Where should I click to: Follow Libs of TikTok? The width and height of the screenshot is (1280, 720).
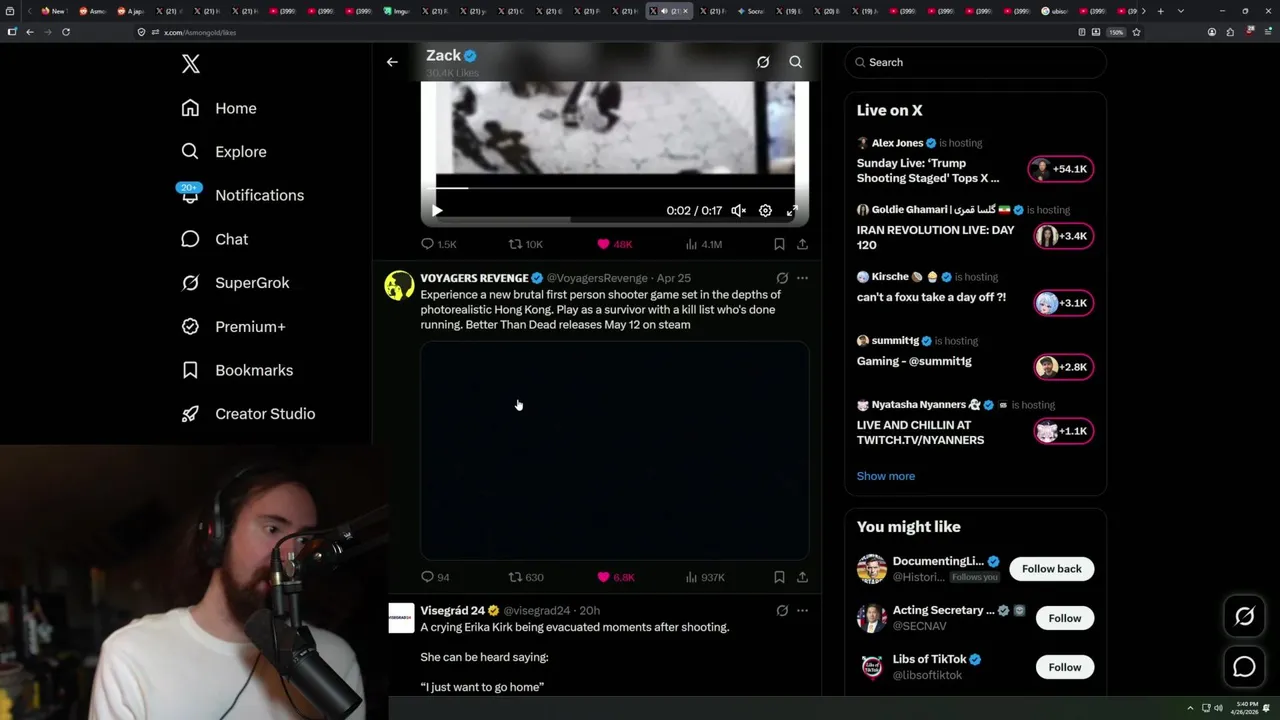[1065, 667]
